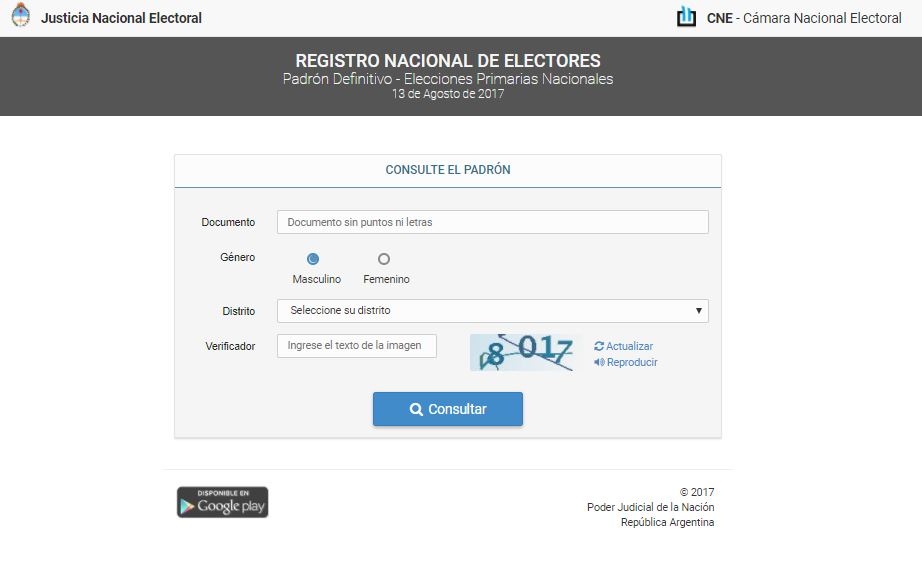This screenshot has height=563, width=922.
Task: Click the Actualizar captcha link
Action: coord(629,346)
